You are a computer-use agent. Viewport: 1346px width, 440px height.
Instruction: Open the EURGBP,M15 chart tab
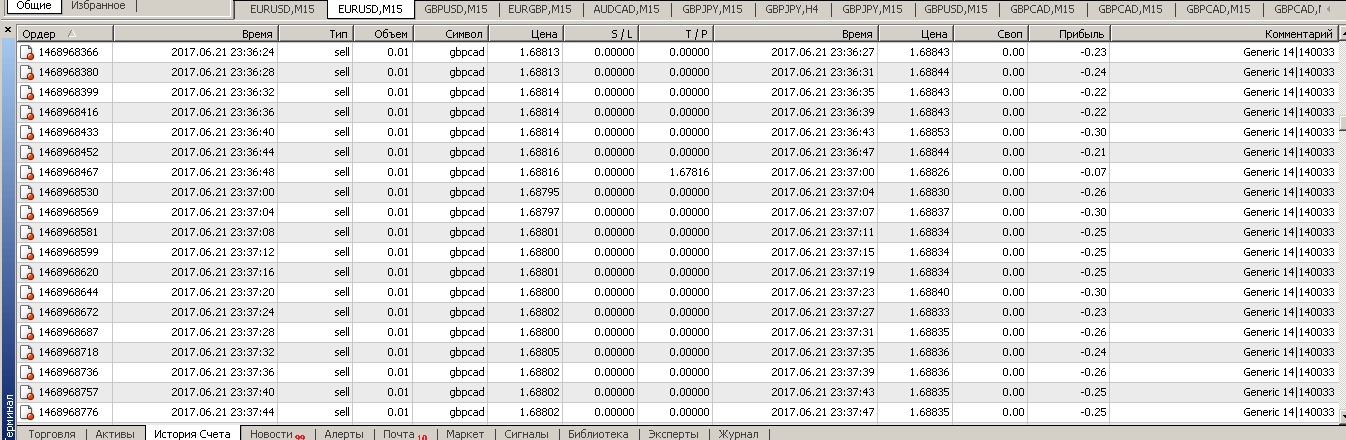click(539, 9)
